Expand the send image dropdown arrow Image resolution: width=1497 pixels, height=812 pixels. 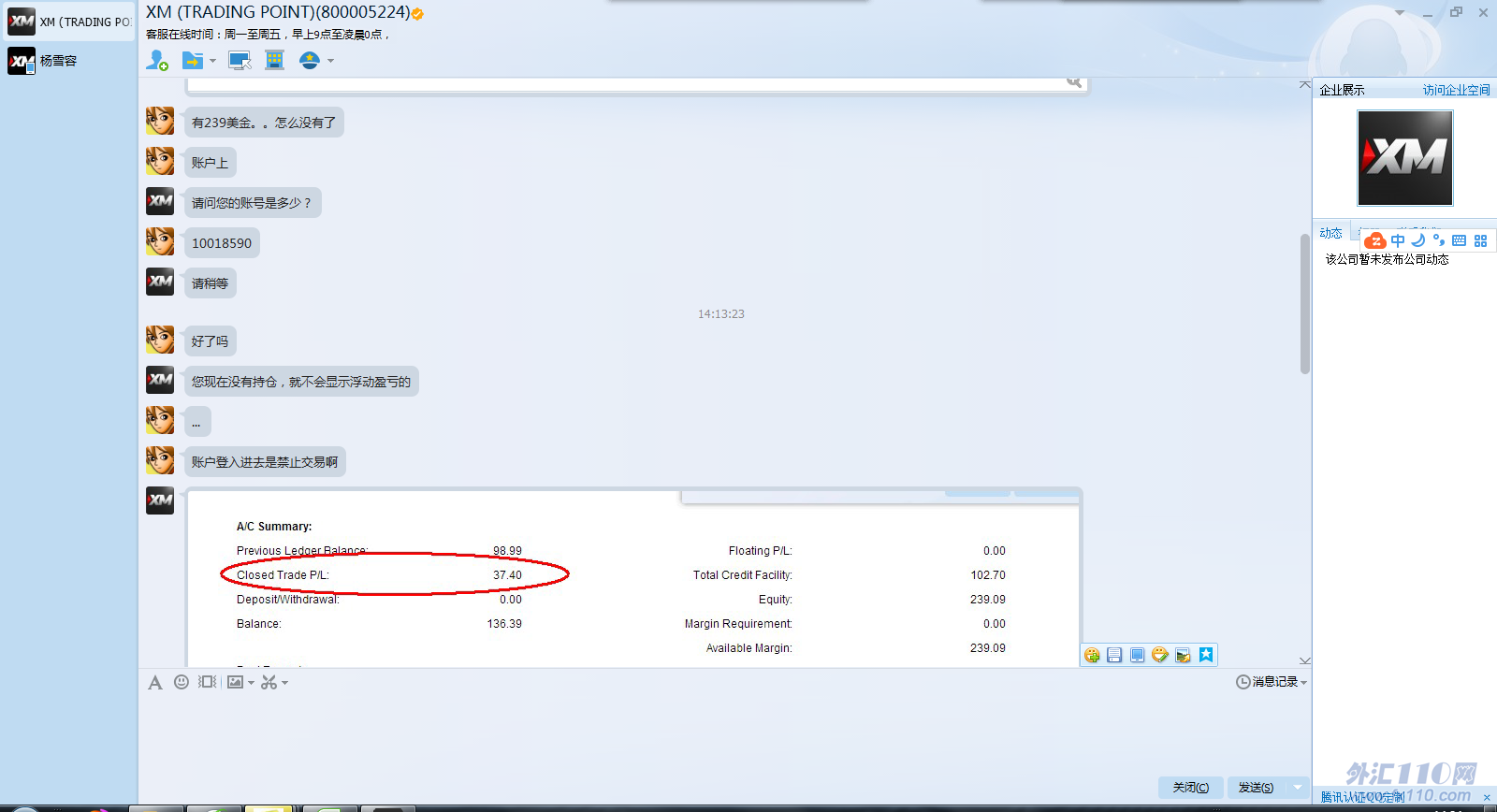251,683
